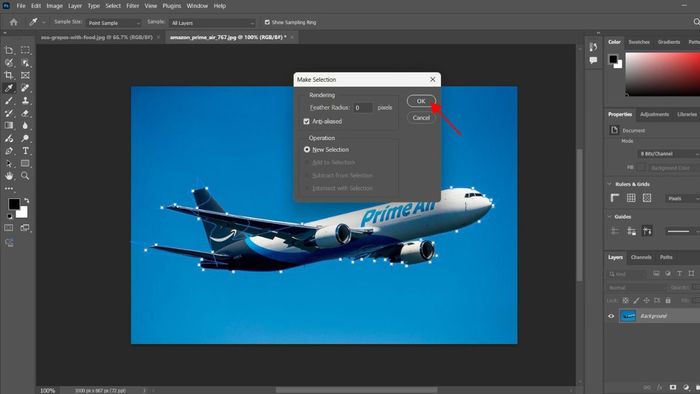
Task: Select the Hand tool
Action: click(x=9, y=176)
